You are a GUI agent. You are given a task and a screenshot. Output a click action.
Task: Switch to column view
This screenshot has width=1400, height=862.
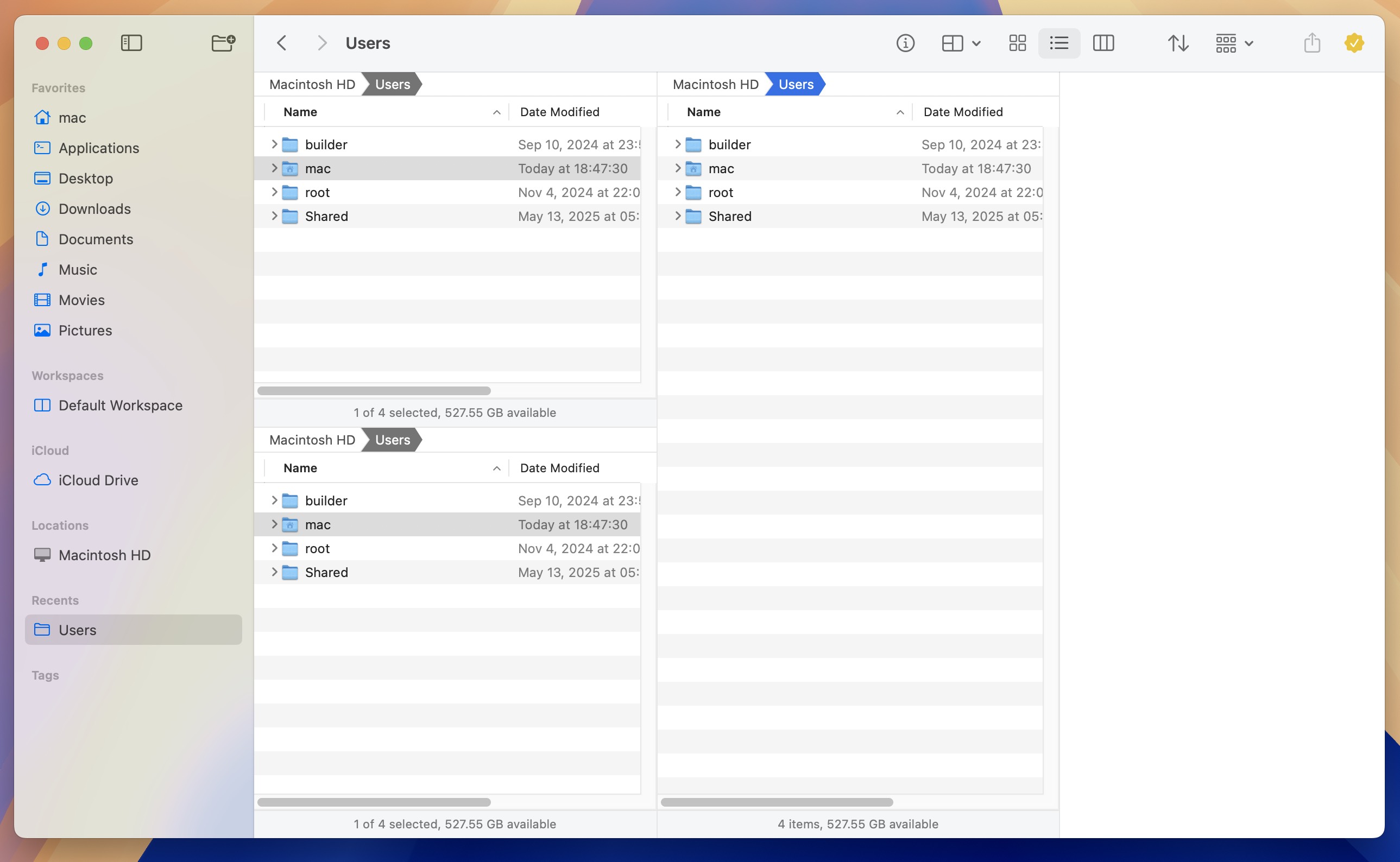pos(1103,43)
